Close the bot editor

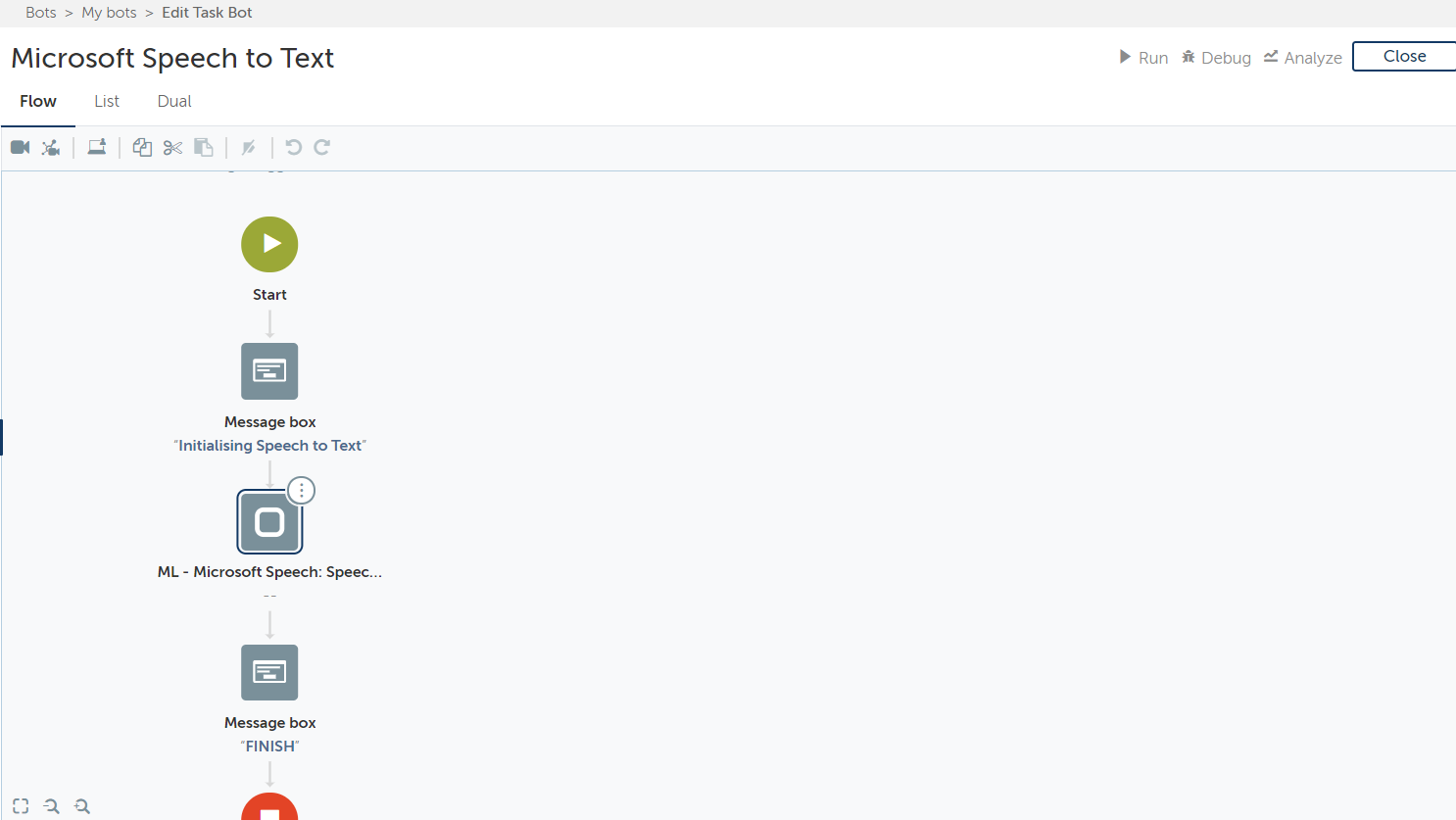[1403, 56]
